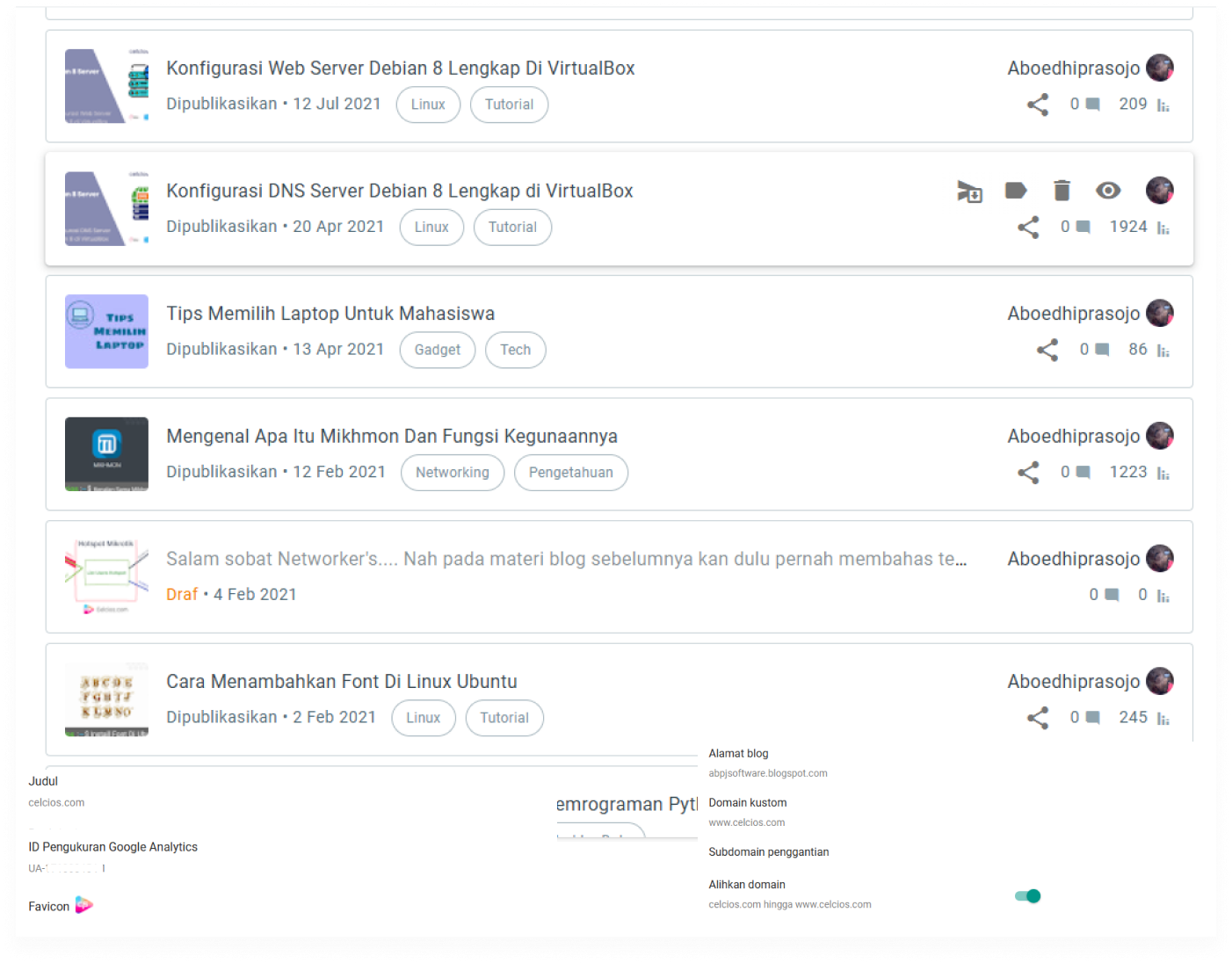Click author avatar on the draft post row
The image size is (1232, 963).
point(1160,559)
